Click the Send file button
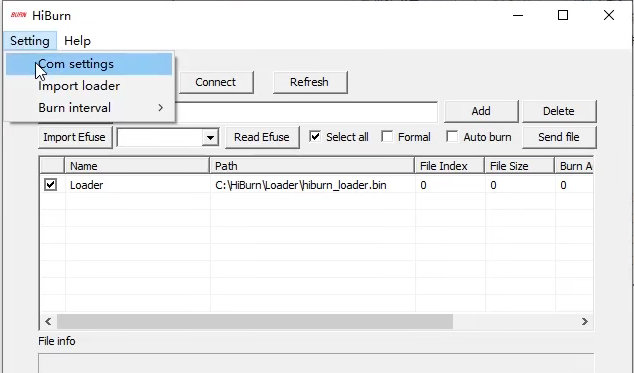 [x=559, y=137]
